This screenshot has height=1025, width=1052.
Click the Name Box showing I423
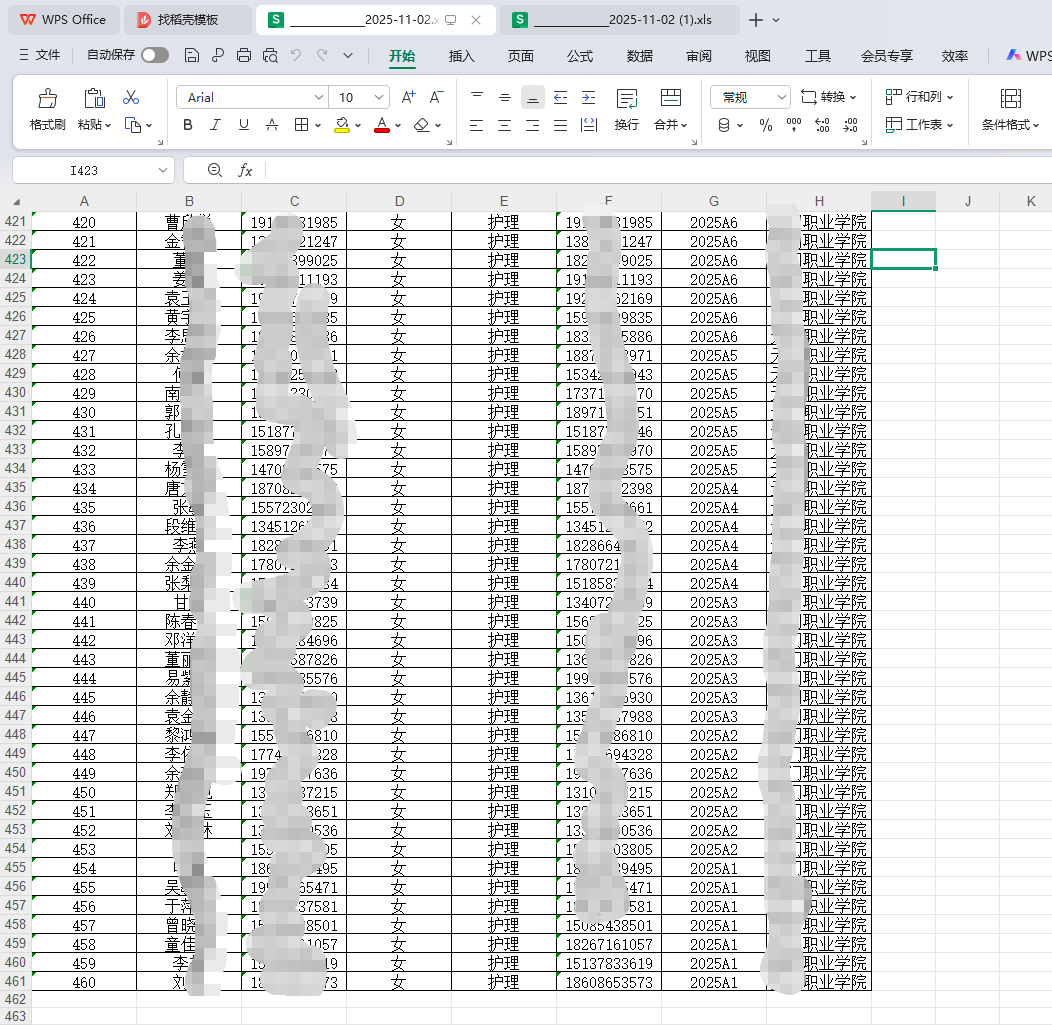click(x=84, y=171)
